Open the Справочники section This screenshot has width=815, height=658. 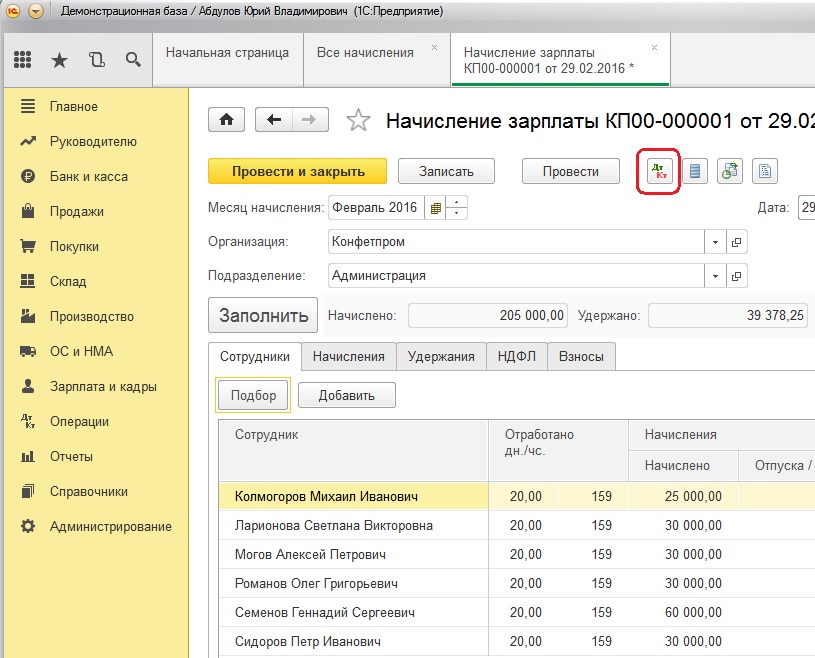coord(96,492)
